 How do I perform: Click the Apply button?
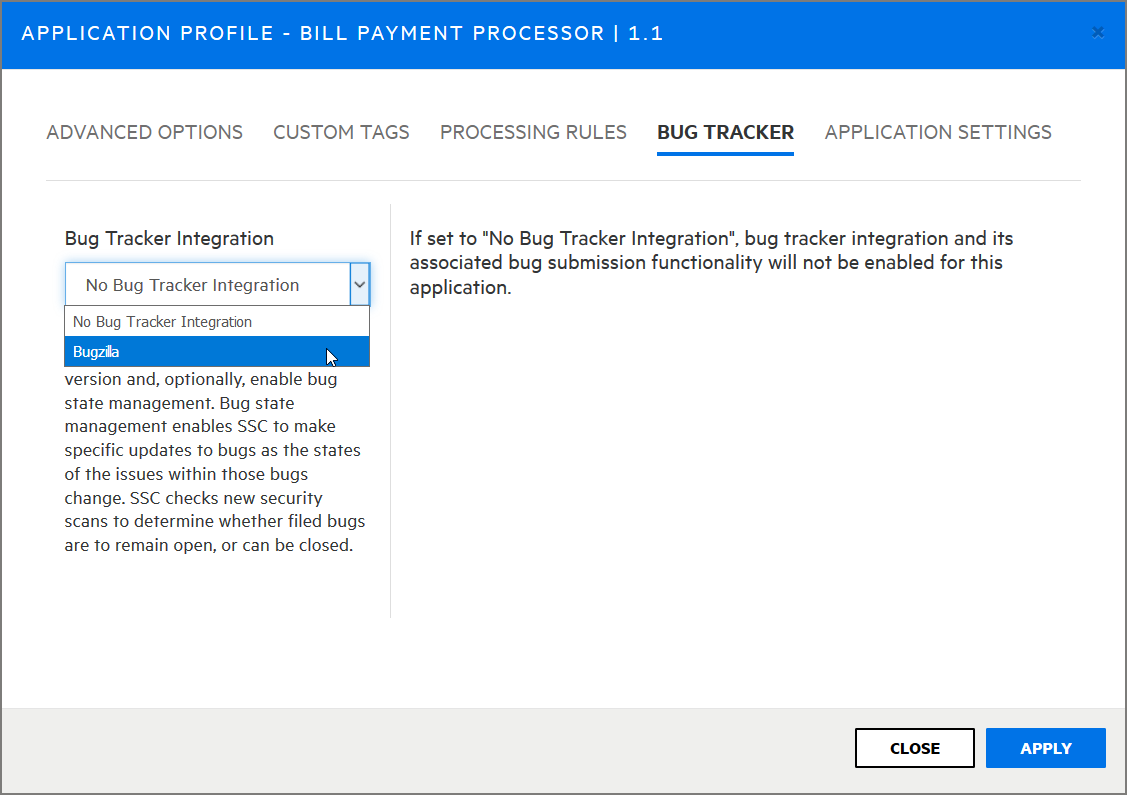1045,748
